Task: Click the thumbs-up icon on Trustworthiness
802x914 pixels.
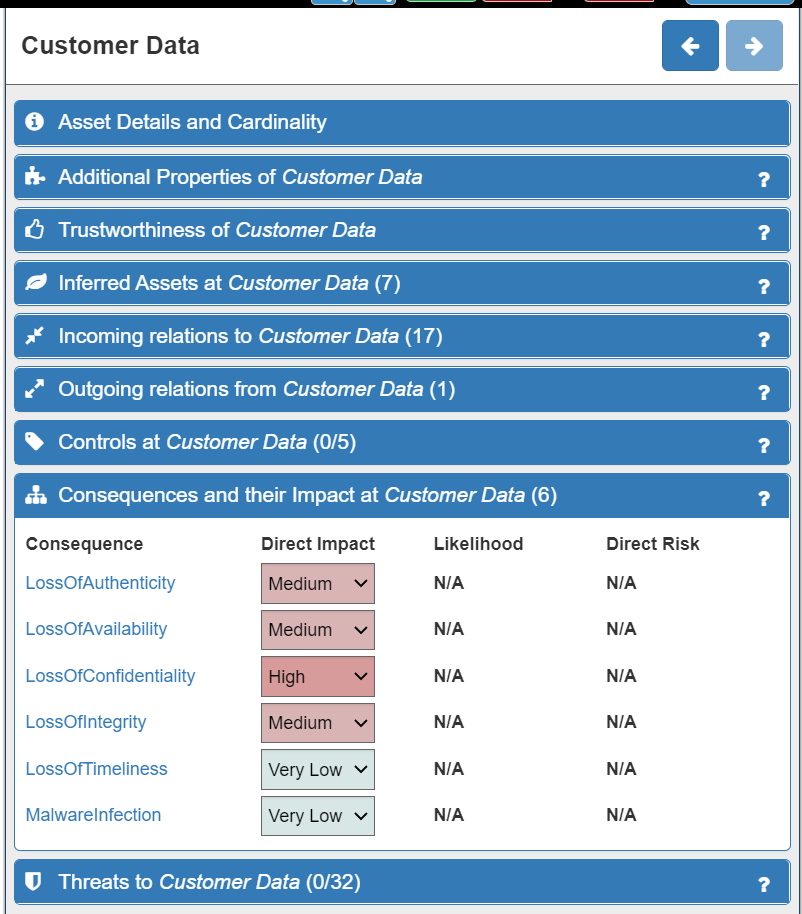Action: click(x=34, y=229)
